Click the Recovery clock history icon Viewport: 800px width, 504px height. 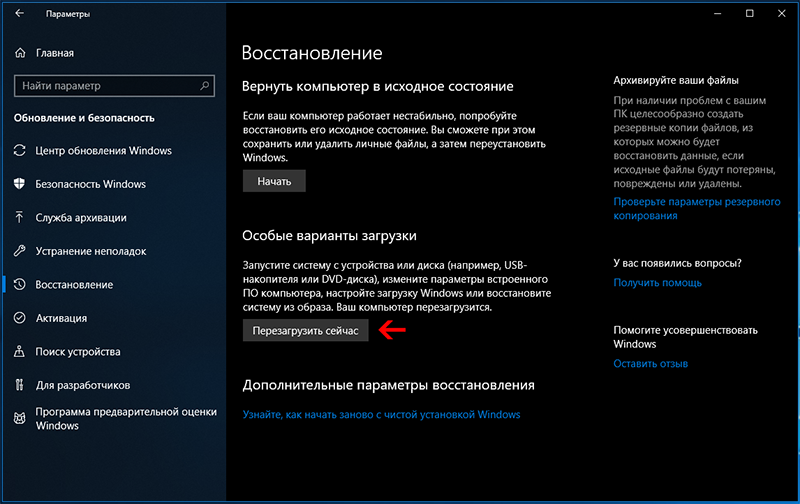pyautogui.click(x=19, y=284)
